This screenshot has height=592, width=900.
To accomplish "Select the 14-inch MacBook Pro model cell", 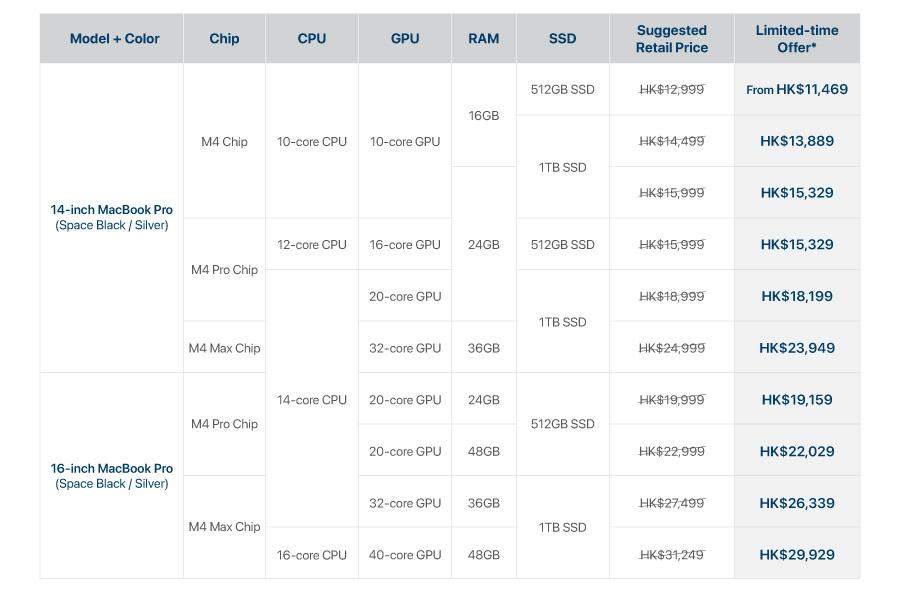I will coord(111,217).
